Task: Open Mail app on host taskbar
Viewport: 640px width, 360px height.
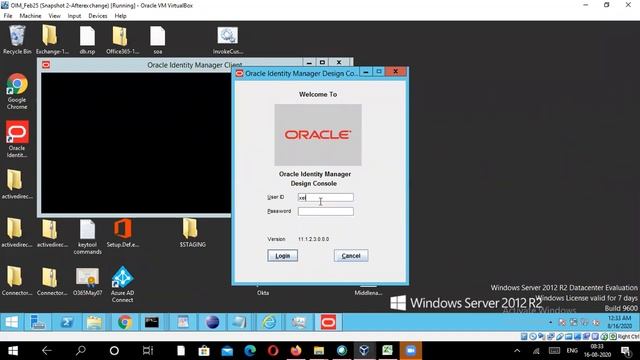Action: coord(227,351)
